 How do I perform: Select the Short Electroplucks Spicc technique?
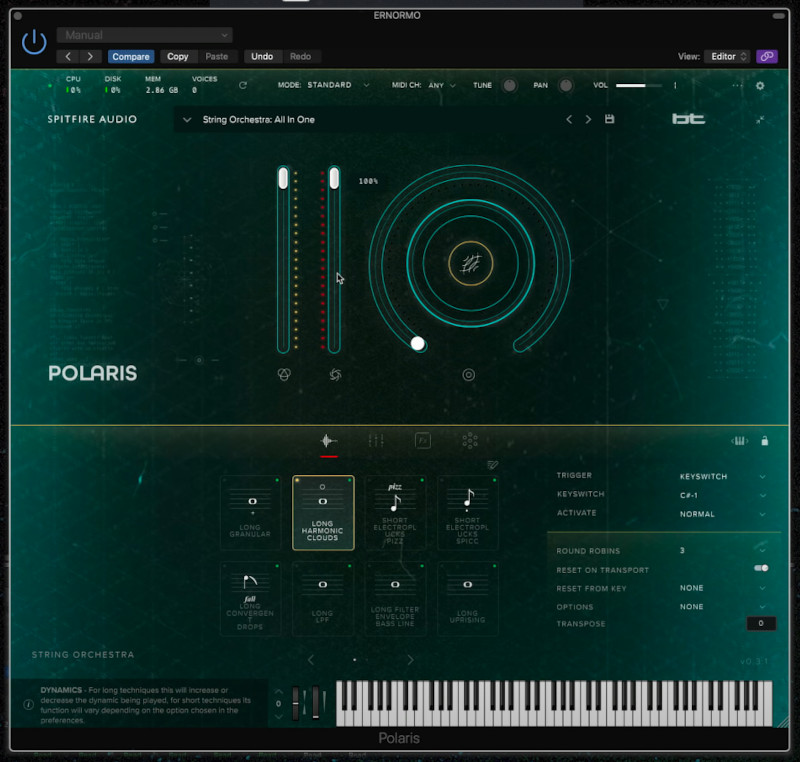tap(467, 513)
